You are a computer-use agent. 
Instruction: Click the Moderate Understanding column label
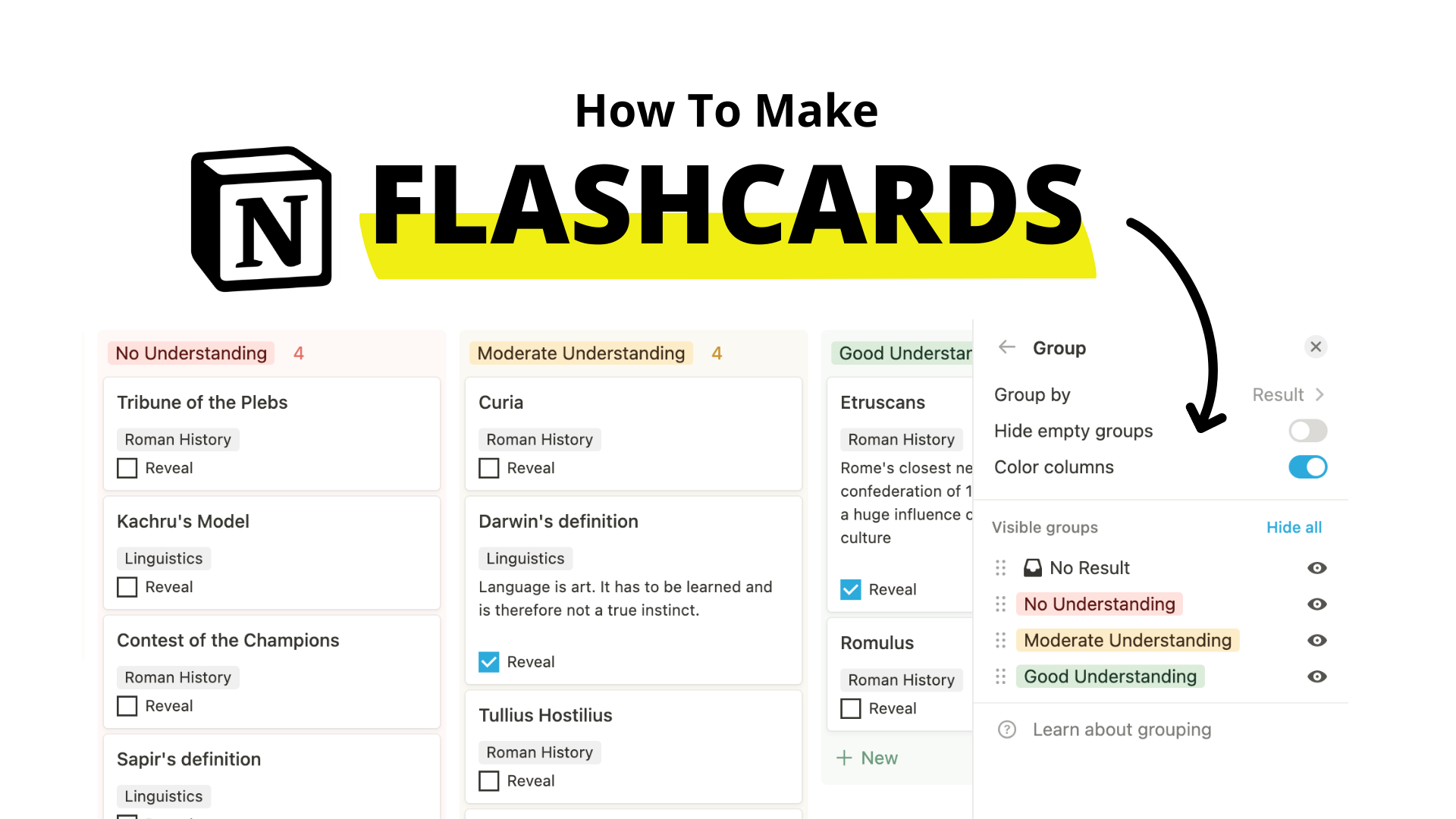point(581,353)
